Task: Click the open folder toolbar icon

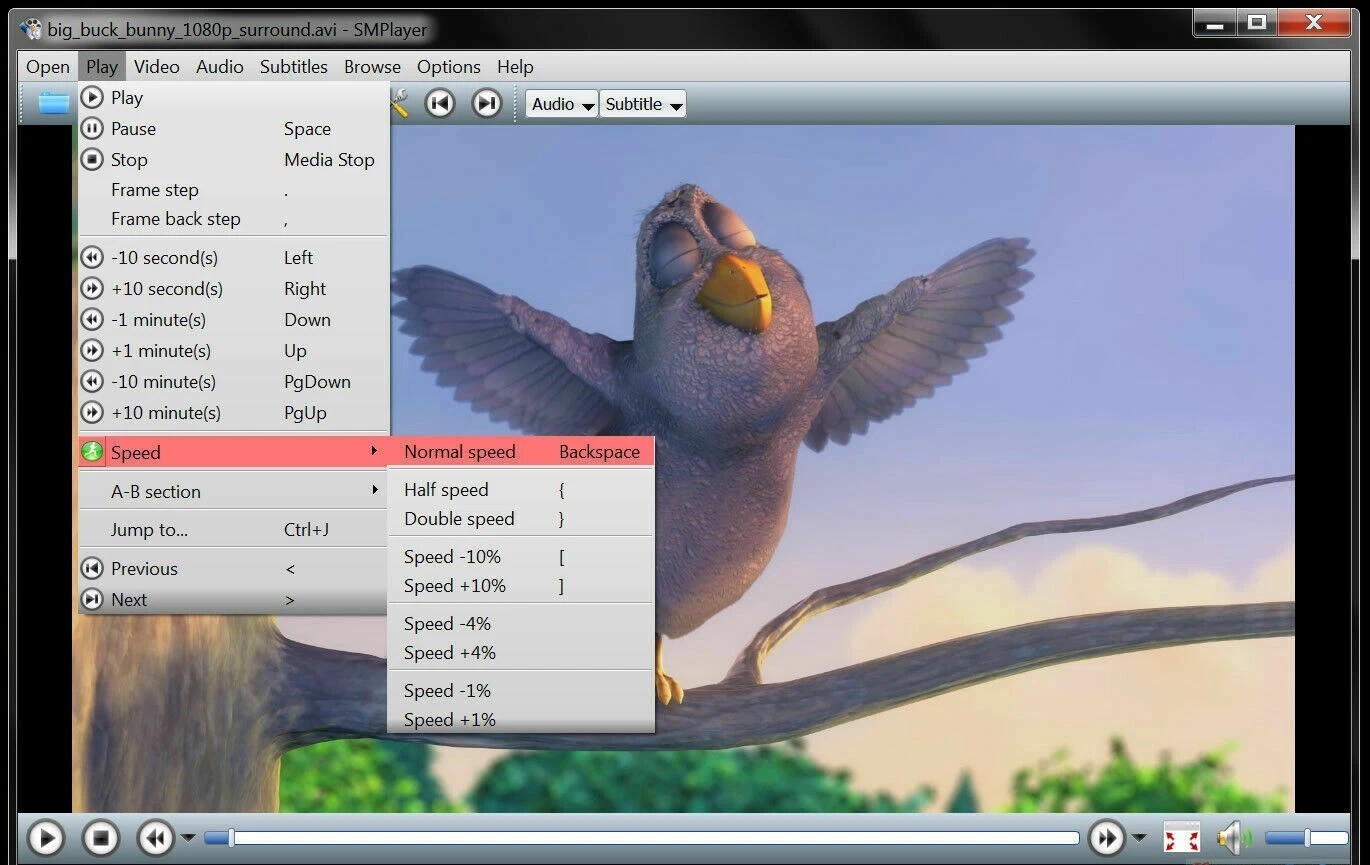Action: click(x=54, y=103)
